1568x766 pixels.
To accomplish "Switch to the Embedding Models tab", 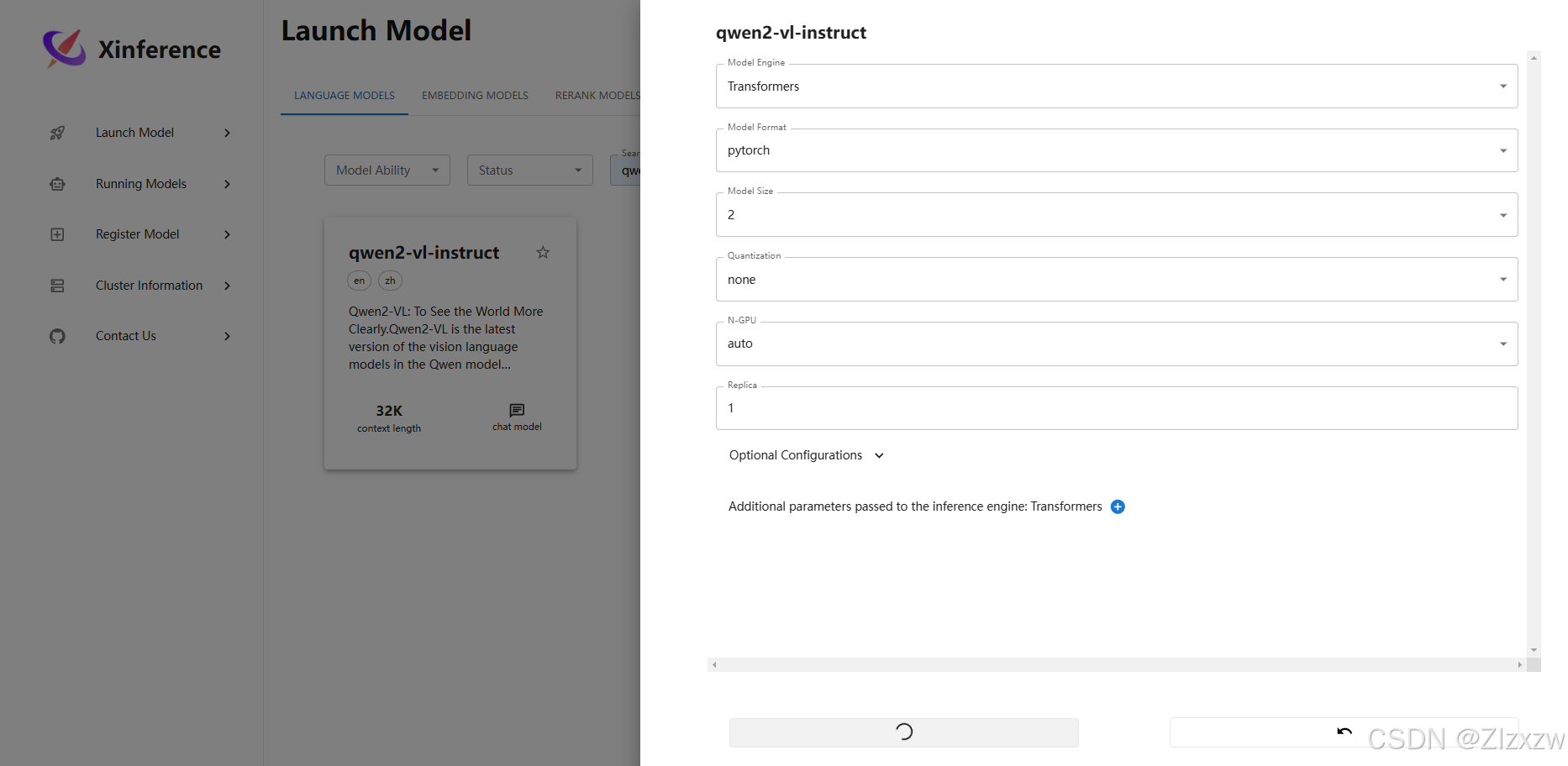I will [x=475, y=96].
